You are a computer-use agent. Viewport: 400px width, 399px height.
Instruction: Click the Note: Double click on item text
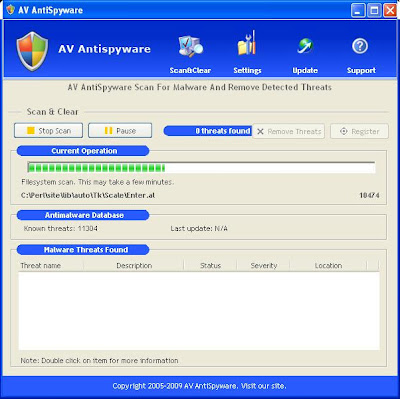[99, 360]
